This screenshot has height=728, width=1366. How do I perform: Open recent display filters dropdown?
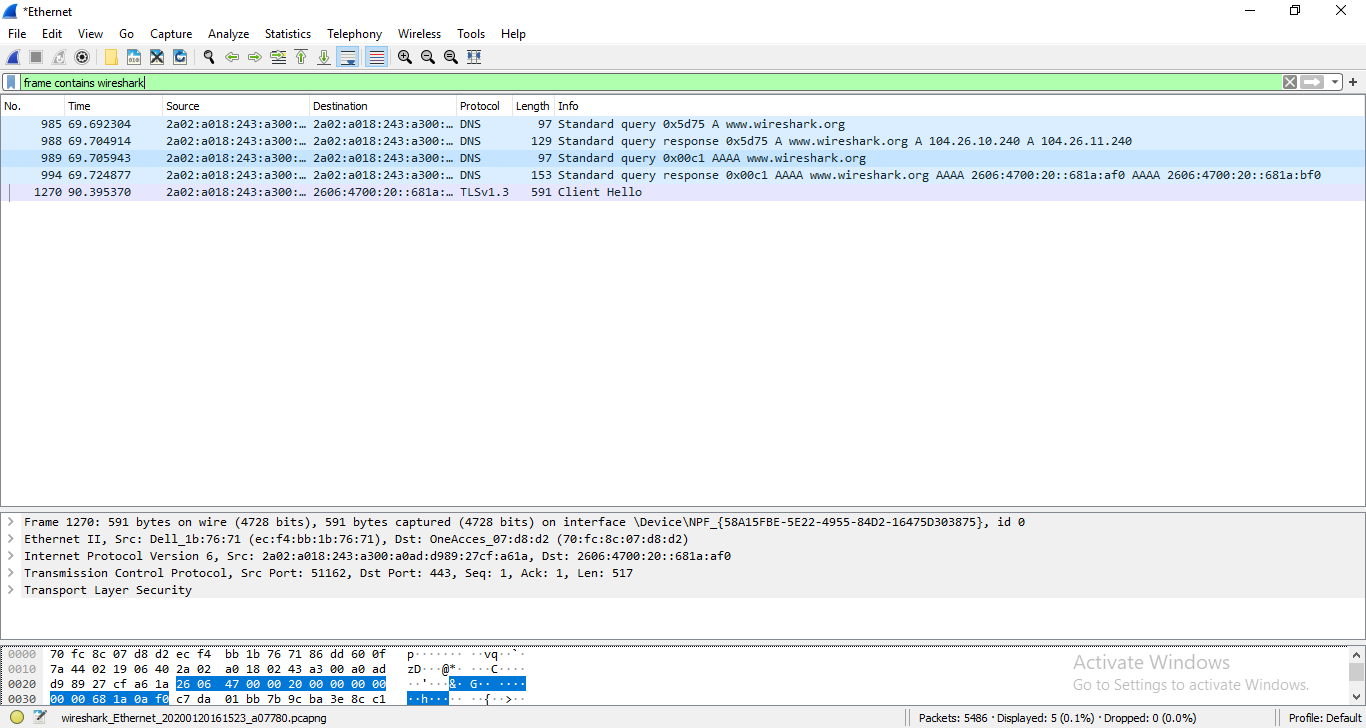pos(1335,82)
